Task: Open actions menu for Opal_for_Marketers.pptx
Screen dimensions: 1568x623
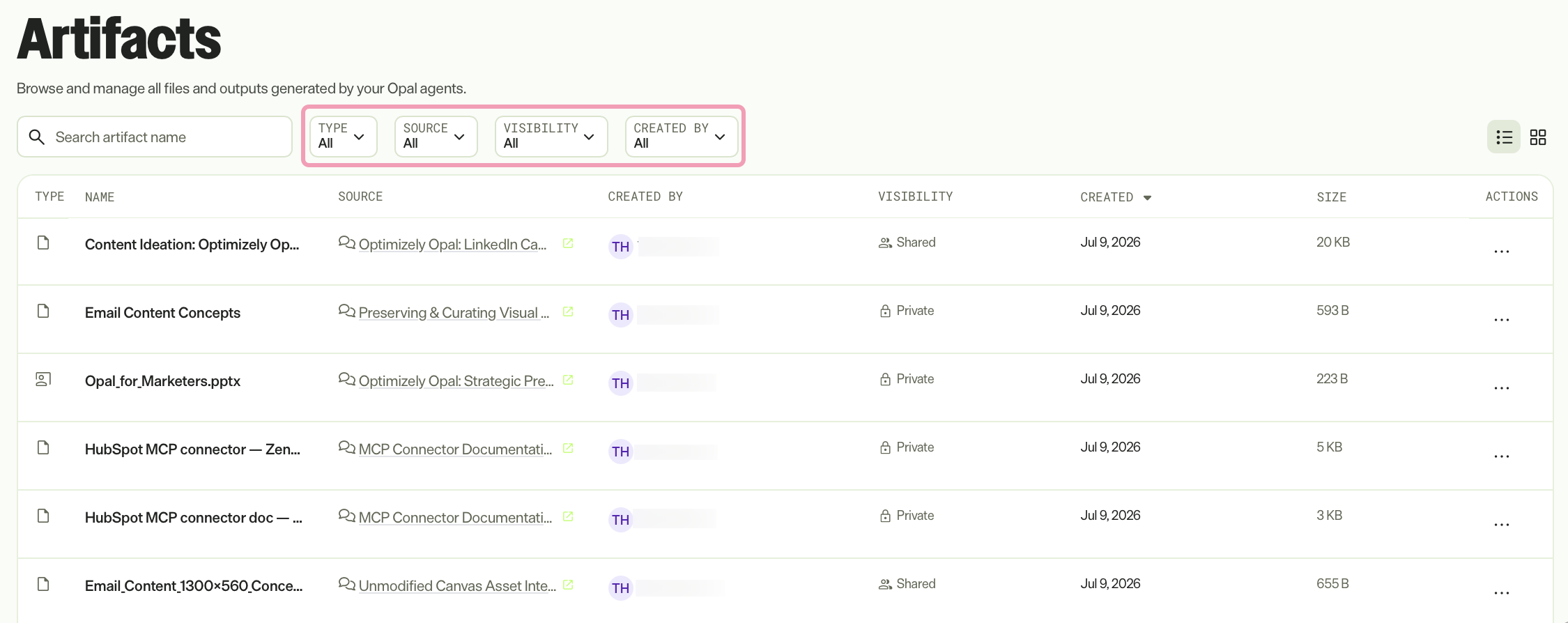Action: [x=1502, y=388]
